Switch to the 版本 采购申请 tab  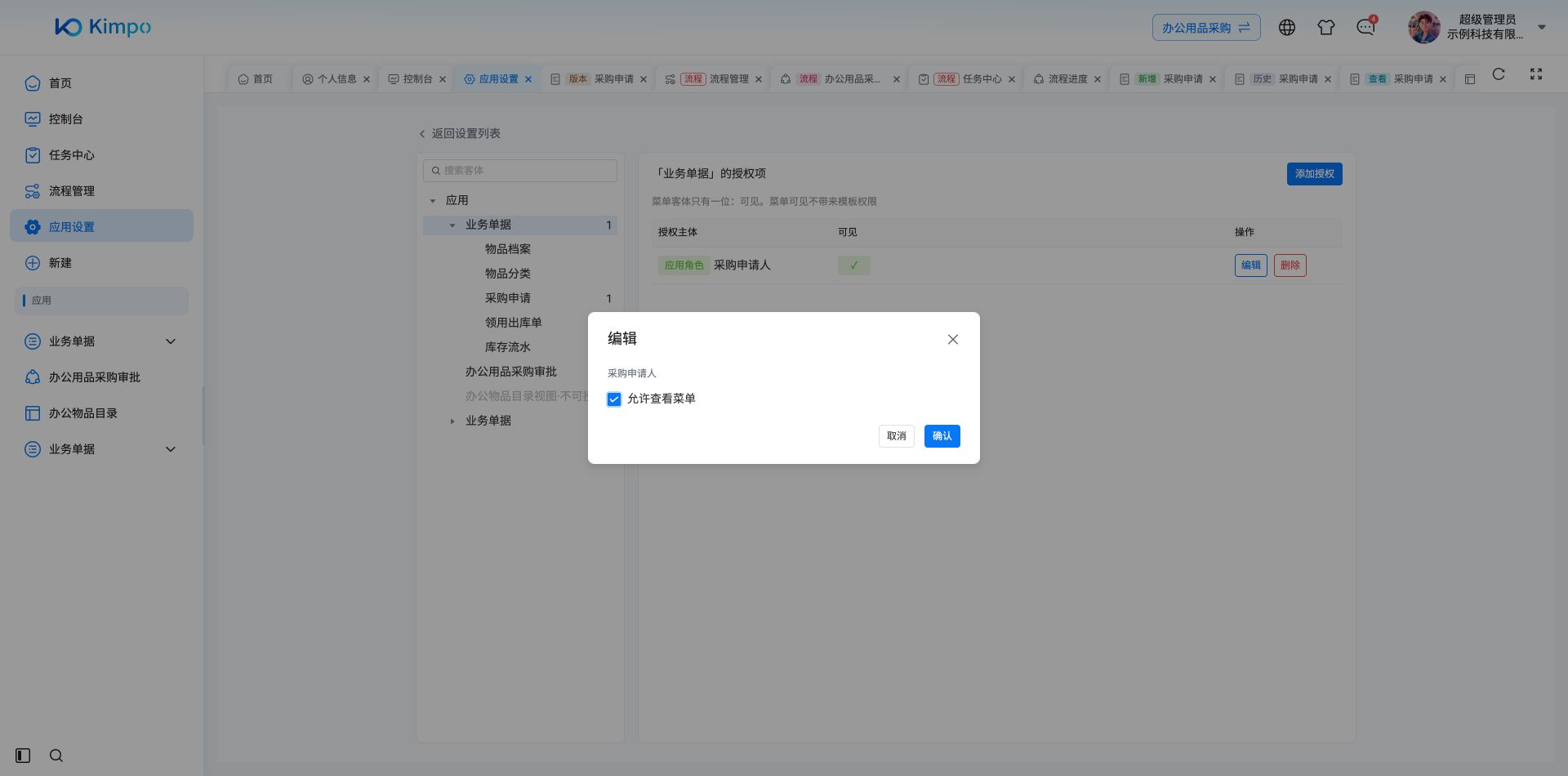pos(599,79)
